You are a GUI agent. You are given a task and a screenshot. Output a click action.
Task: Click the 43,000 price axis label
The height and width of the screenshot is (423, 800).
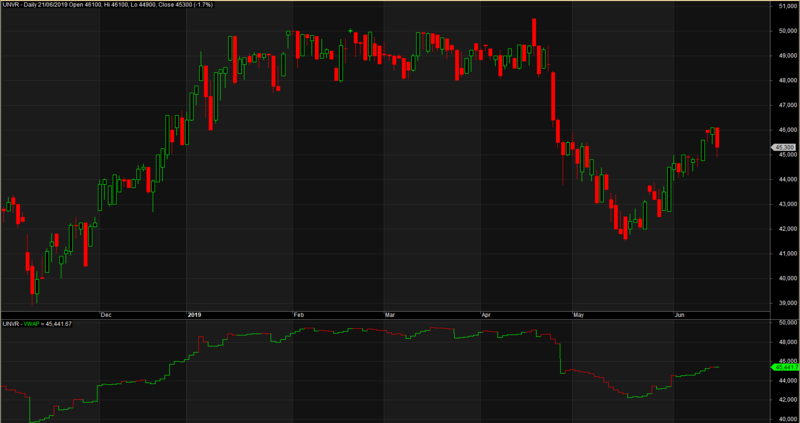[789, 204]
